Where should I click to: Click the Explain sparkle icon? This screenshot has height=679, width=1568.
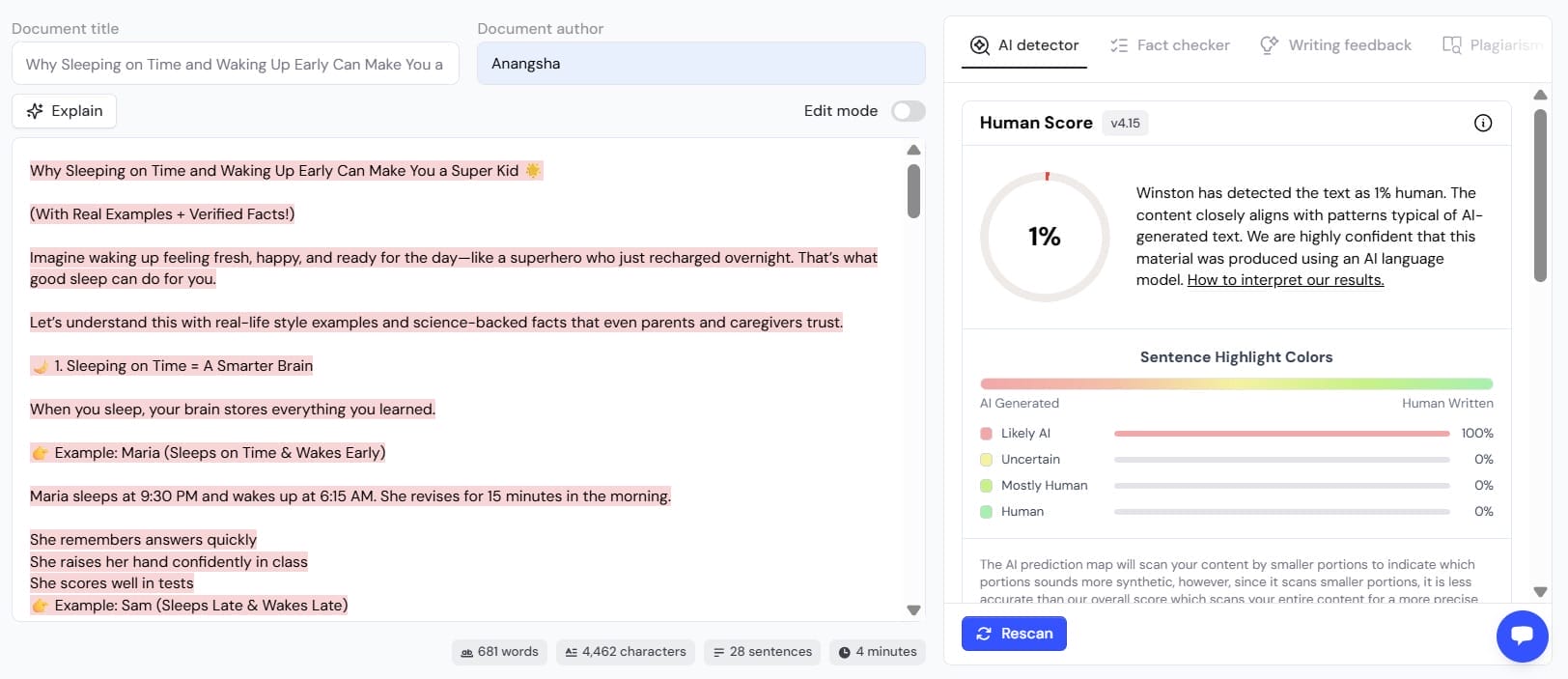tap(35, 111)
